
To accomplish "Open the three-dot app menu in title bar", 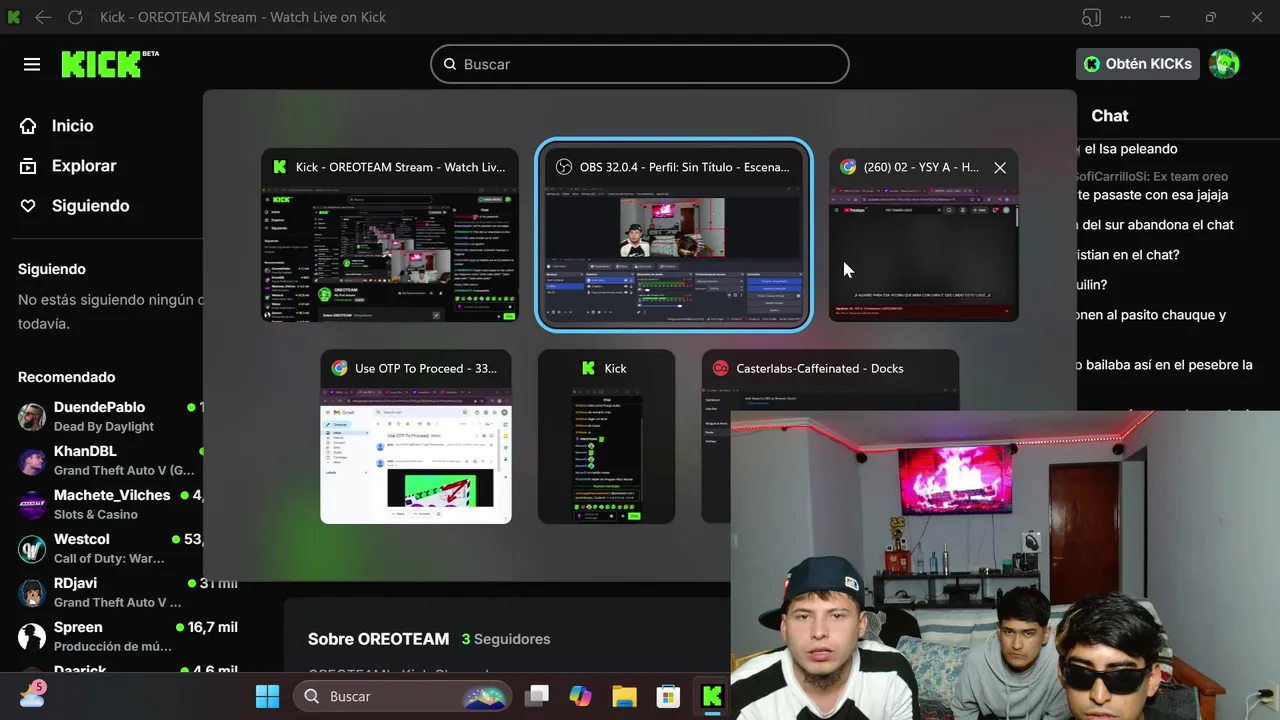I will pyautogui.click(x=1126, y=17).
